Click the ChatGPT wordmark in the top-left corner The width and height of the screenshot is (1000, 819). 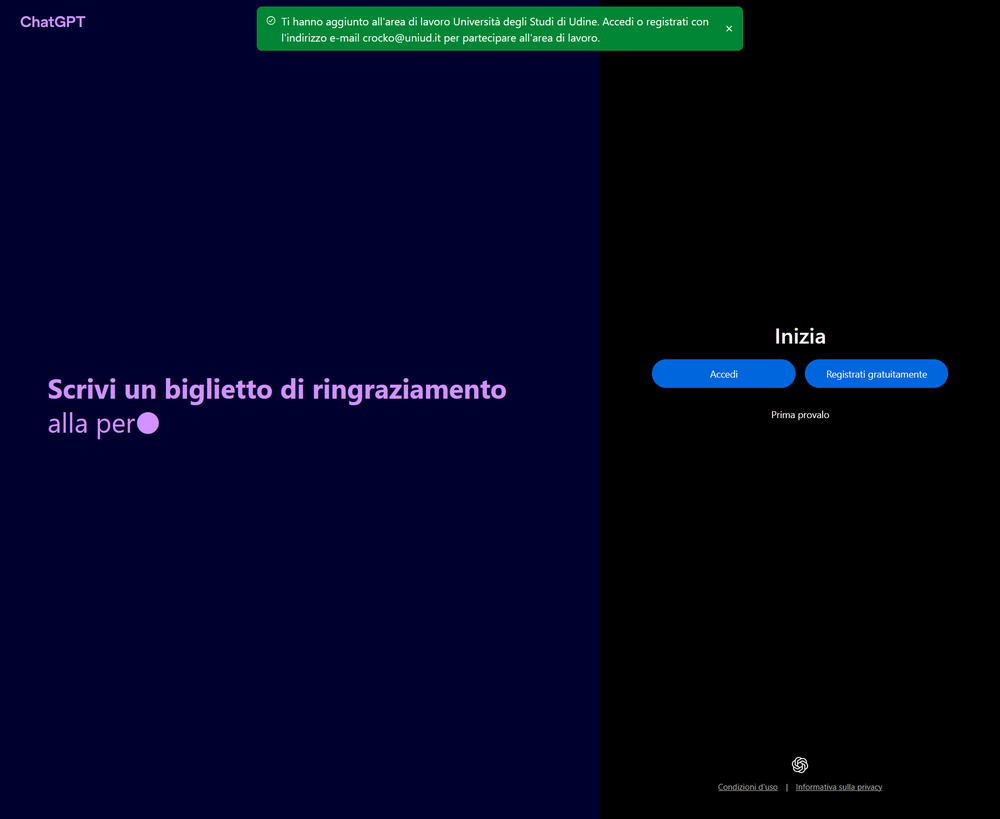click(x=52, y=21)
